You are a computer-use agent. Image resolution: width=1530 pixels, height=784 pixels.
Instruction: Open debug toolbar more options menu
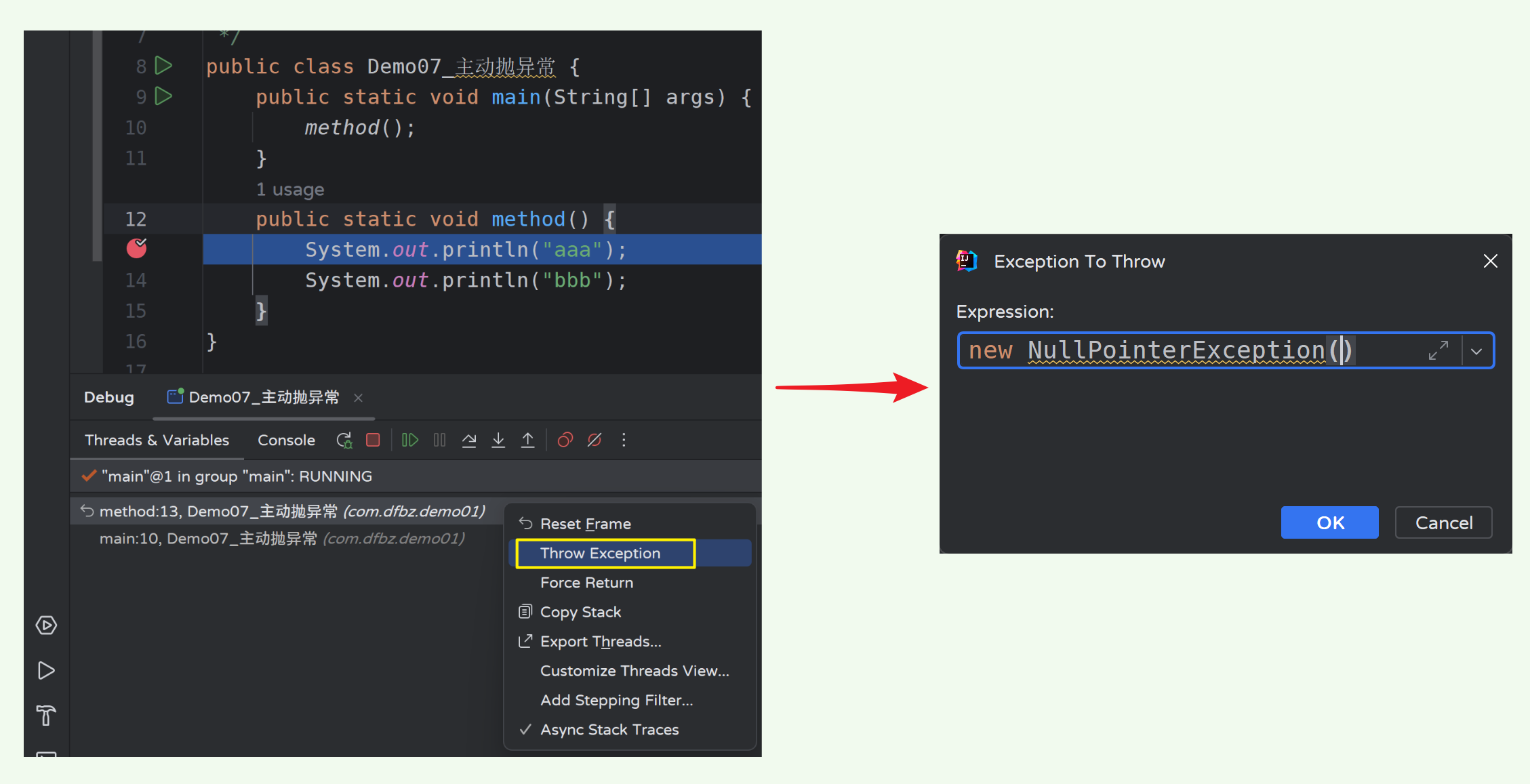(x=624, y=440)
